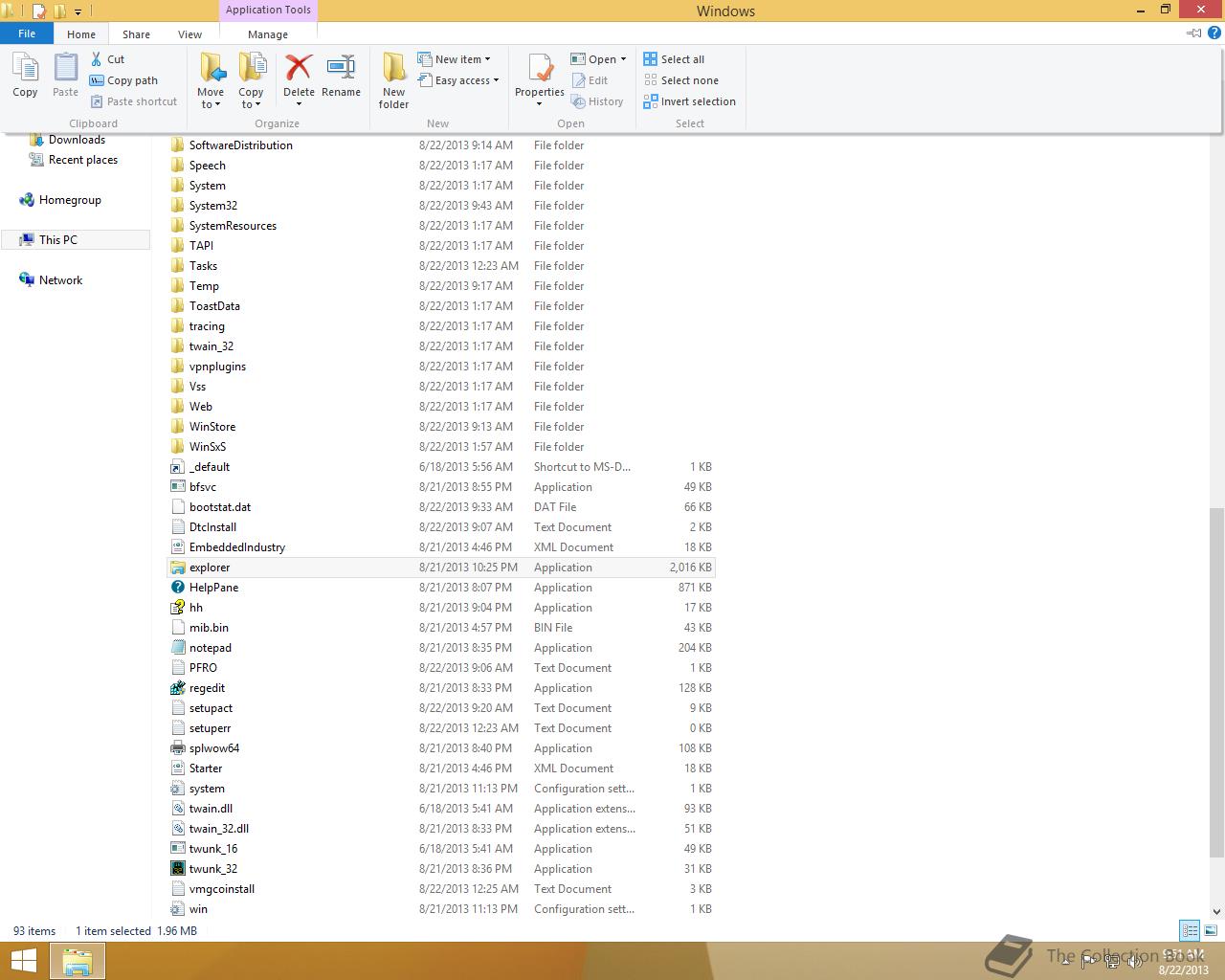Image resolution: width=1225 pixels, height=980 pixels.
Task: Click the Application Tools contextual tab
Action: [x=268, y=10]
